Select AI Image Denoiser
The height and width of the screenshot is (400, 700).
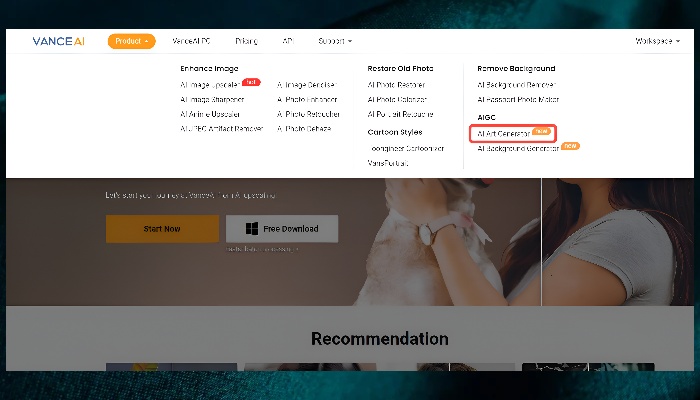[308, 85]
